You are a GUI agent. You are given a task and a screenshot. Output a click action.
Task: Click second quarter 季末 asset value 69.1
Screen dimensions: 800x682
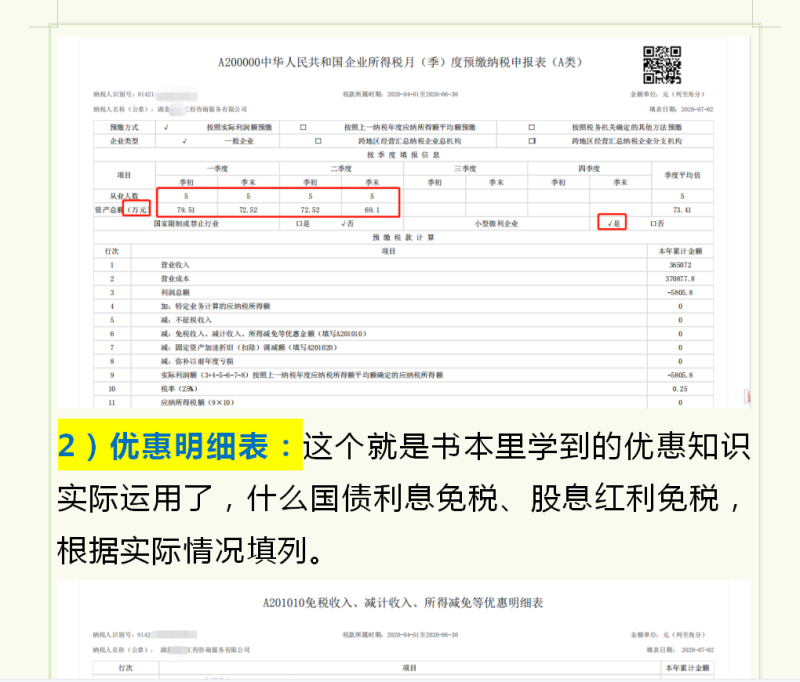click(x=371, y=210)
